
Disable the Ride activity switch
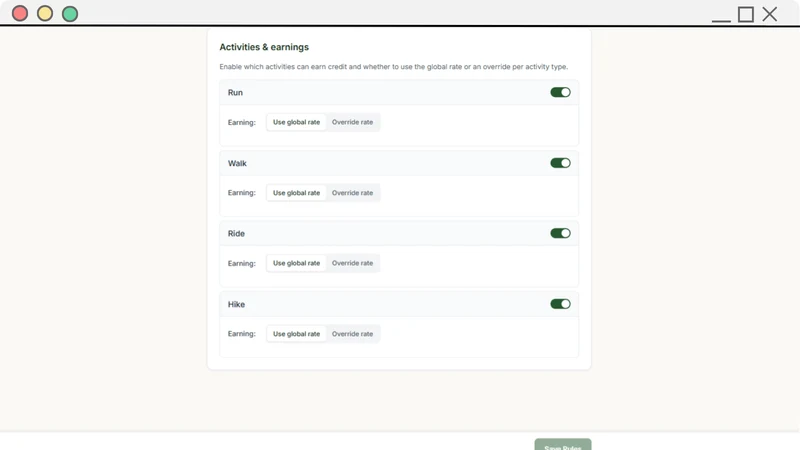pyautogui.click(x=560, y=233)
